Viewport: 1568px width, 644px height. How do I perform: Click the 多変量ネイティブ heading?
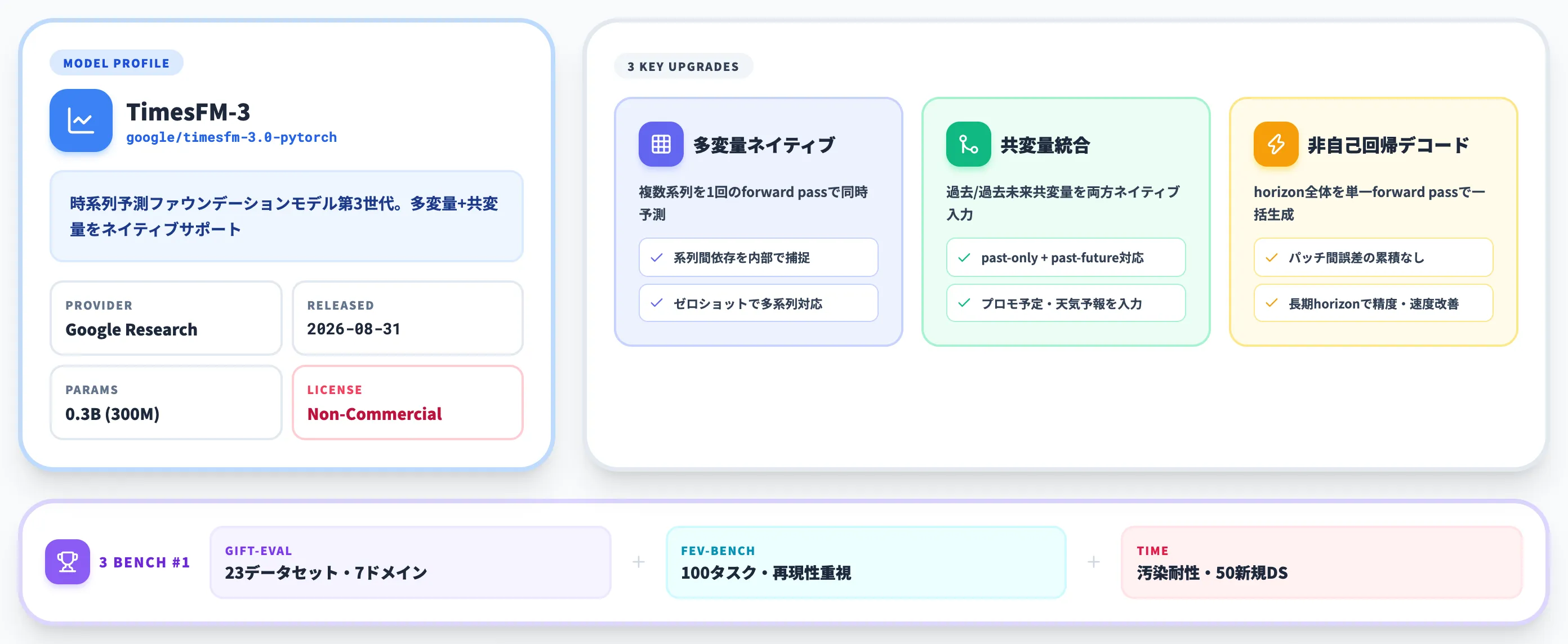(x=764, y=145)
